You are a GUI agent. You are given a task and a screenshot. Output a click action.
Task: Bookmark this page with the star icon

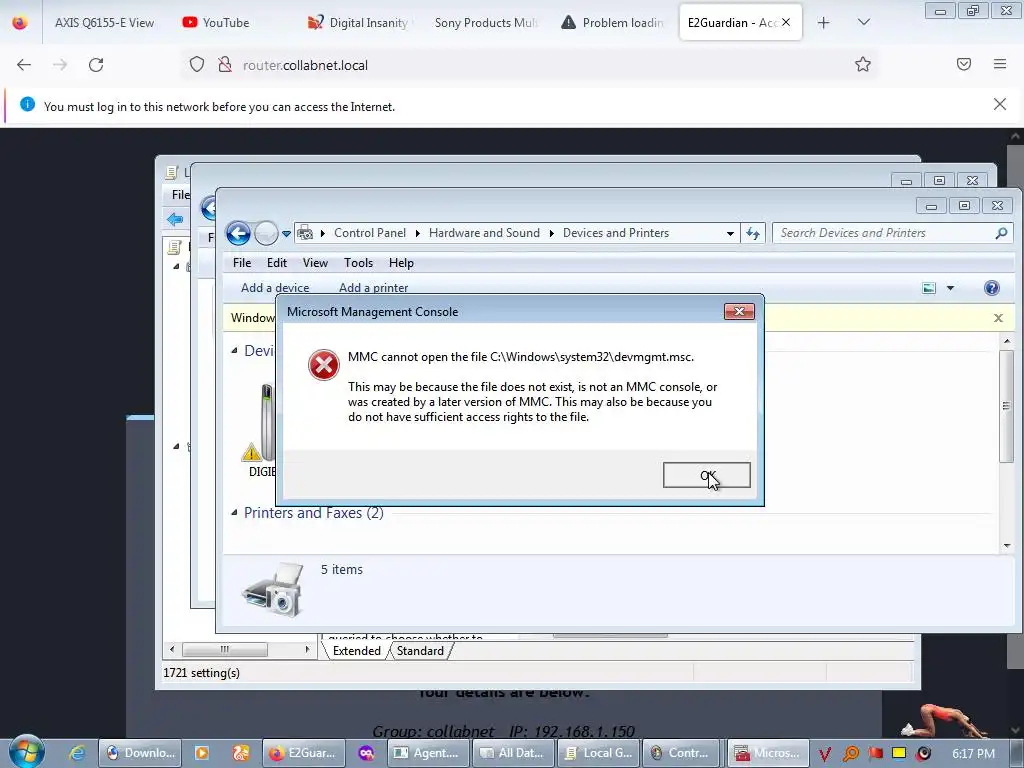pyautogui.click(x=863, y=65)
